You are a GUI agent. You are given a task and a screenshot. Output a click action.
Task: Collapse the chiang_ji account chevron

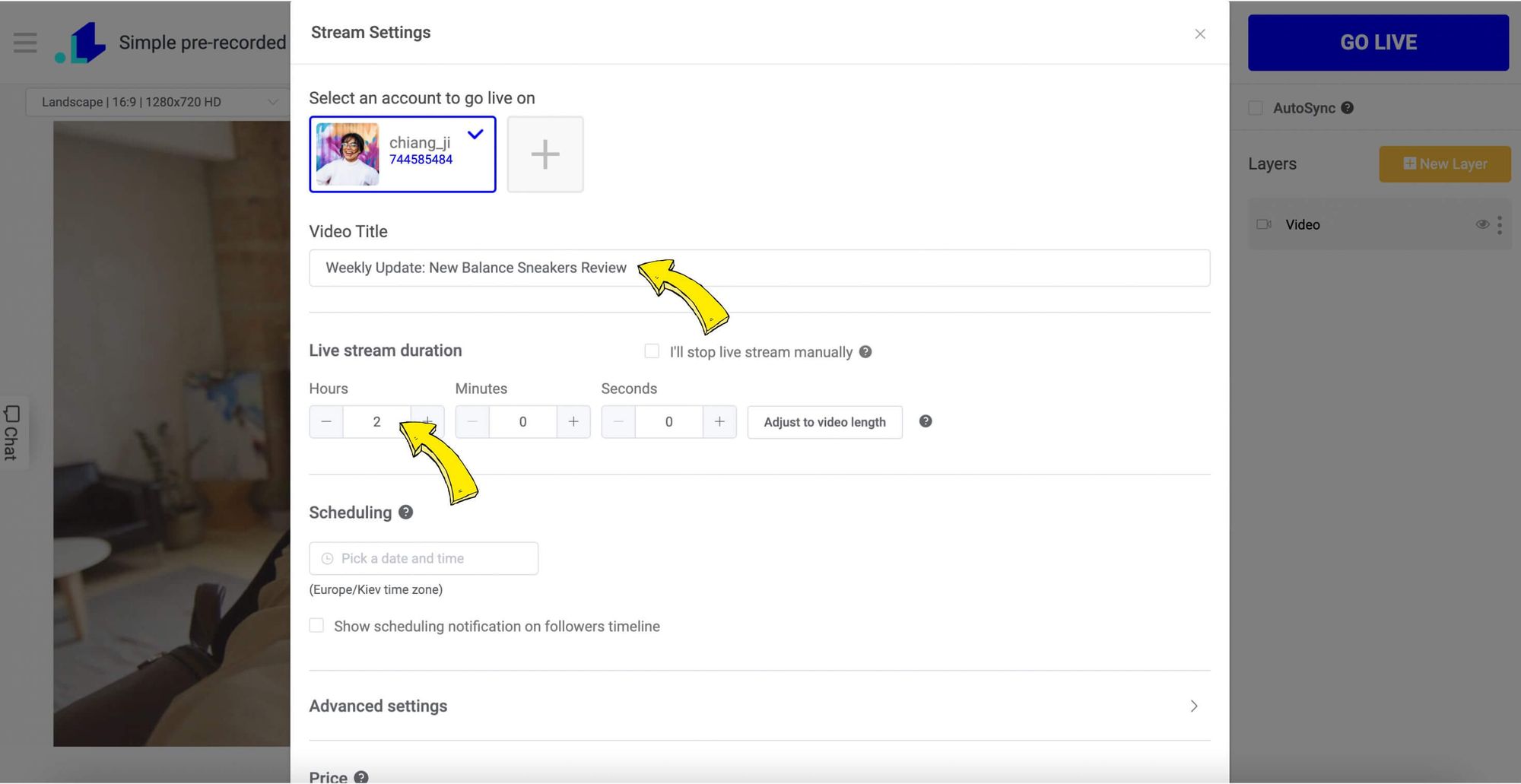tap(475, 133)
